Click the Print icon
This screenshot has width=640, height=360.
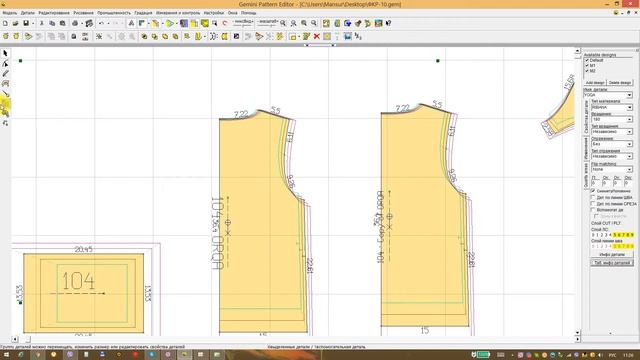coord(75,24)
